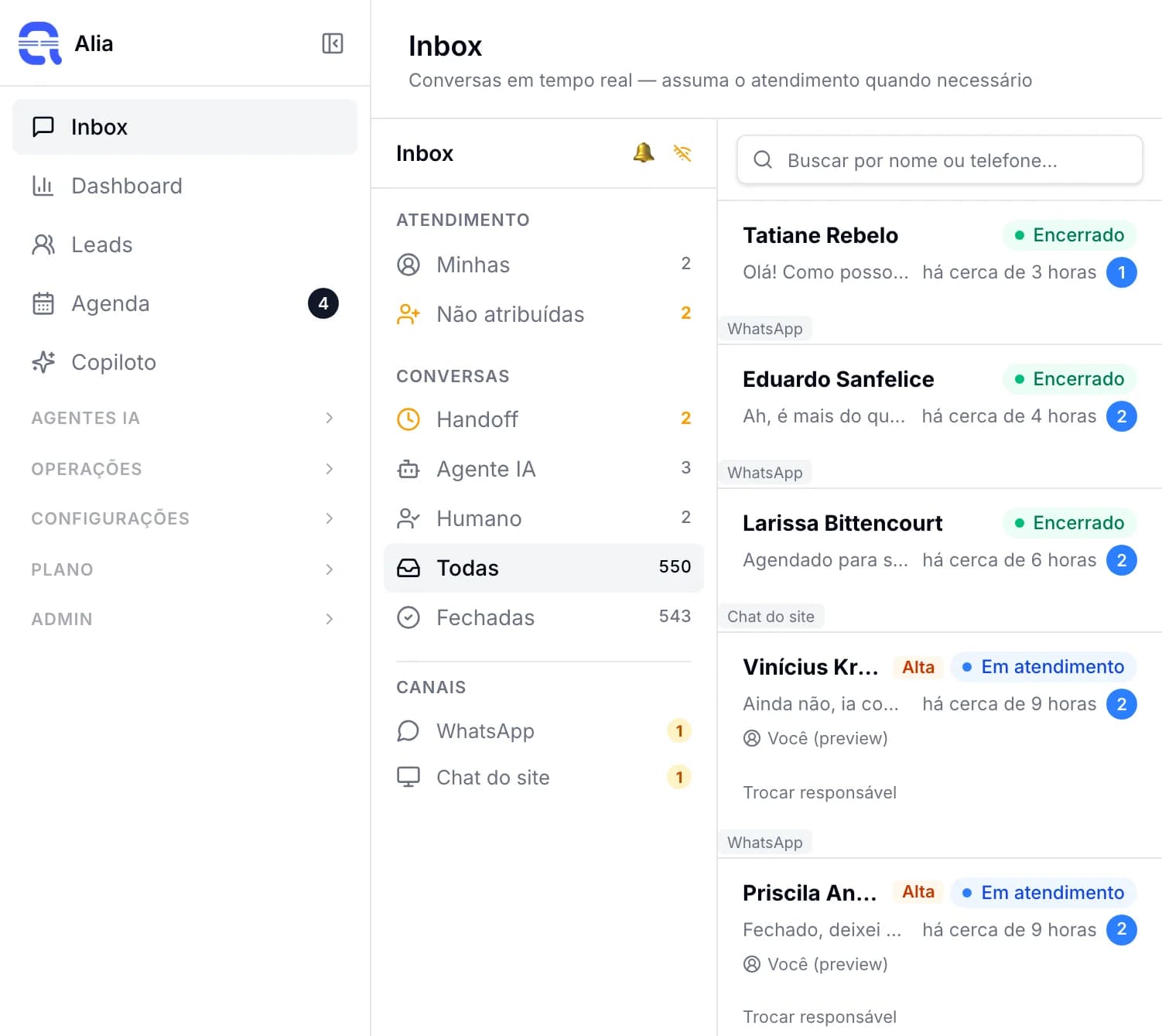Click the Copiloto sparkle icon
Image resolution: width=1162 pixels, height=1036 pixels.
43,362
